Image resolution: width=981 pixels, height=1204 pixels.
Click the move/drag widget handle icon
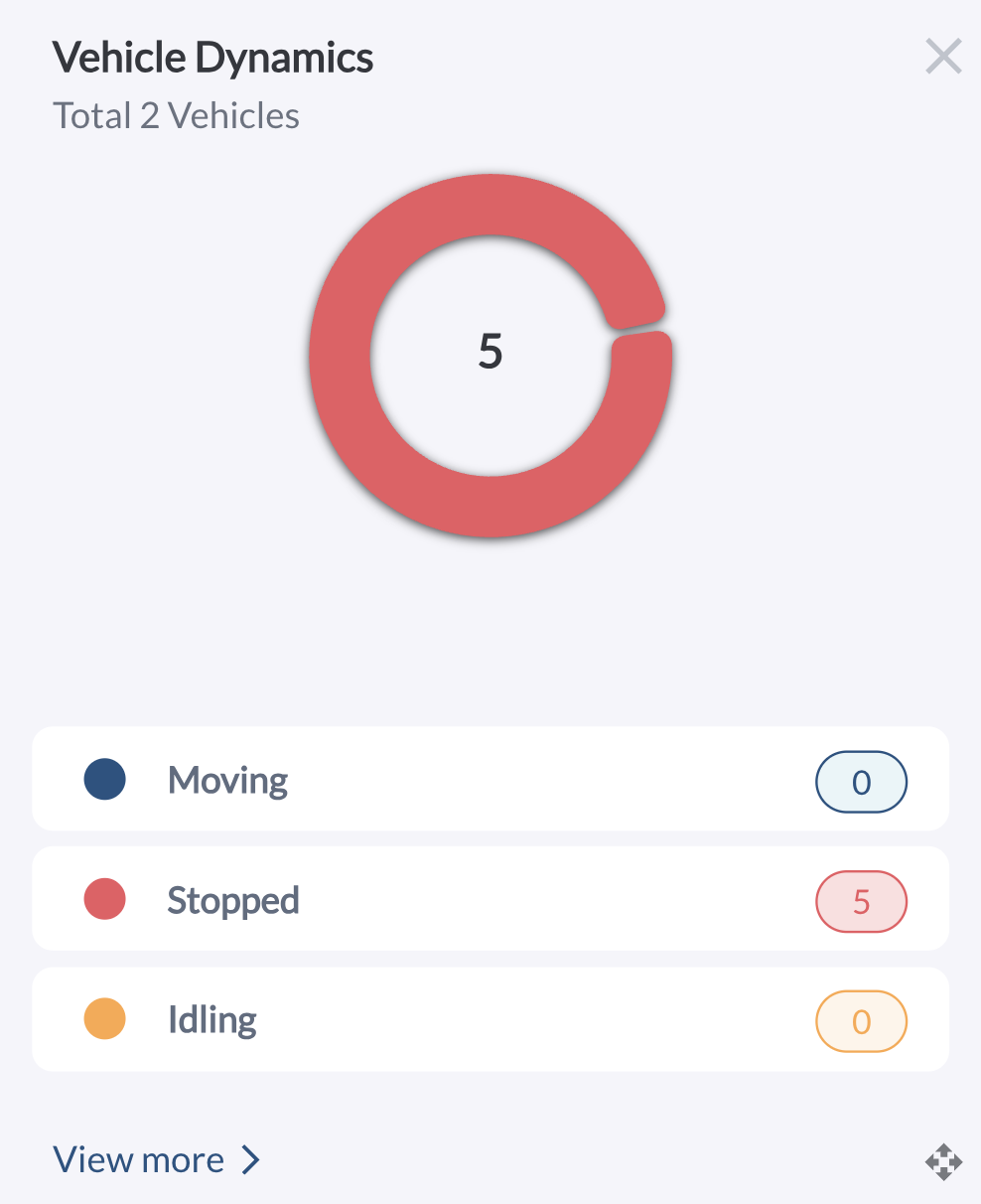click(x=943, y=1160)
